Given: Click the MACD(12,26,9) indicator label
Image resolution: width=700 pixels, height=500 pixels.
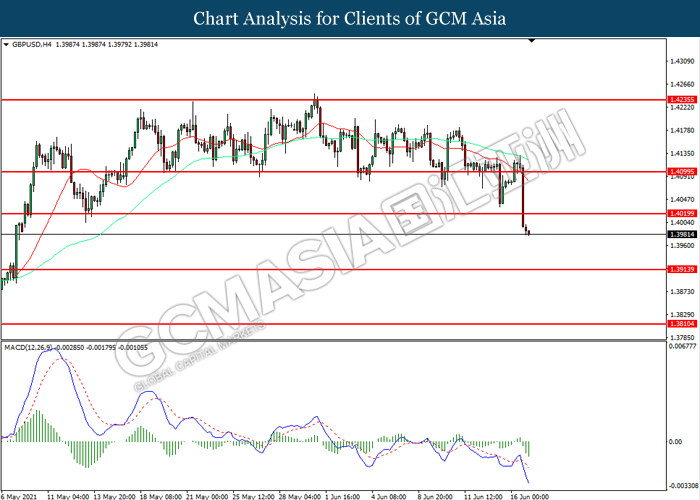Looking at the screenshot, I should (x=28, y=347).
